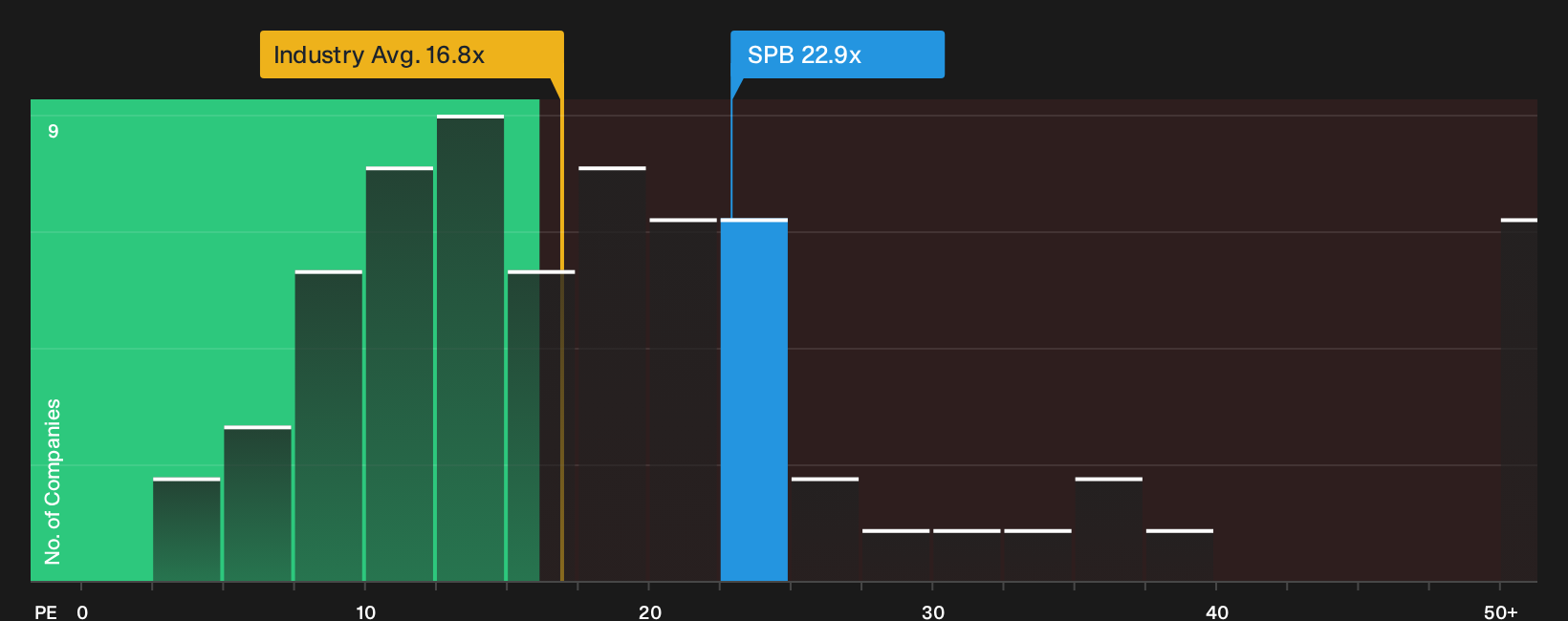Click the bar between 37.5 and 40 PE

coord(1180,555)
